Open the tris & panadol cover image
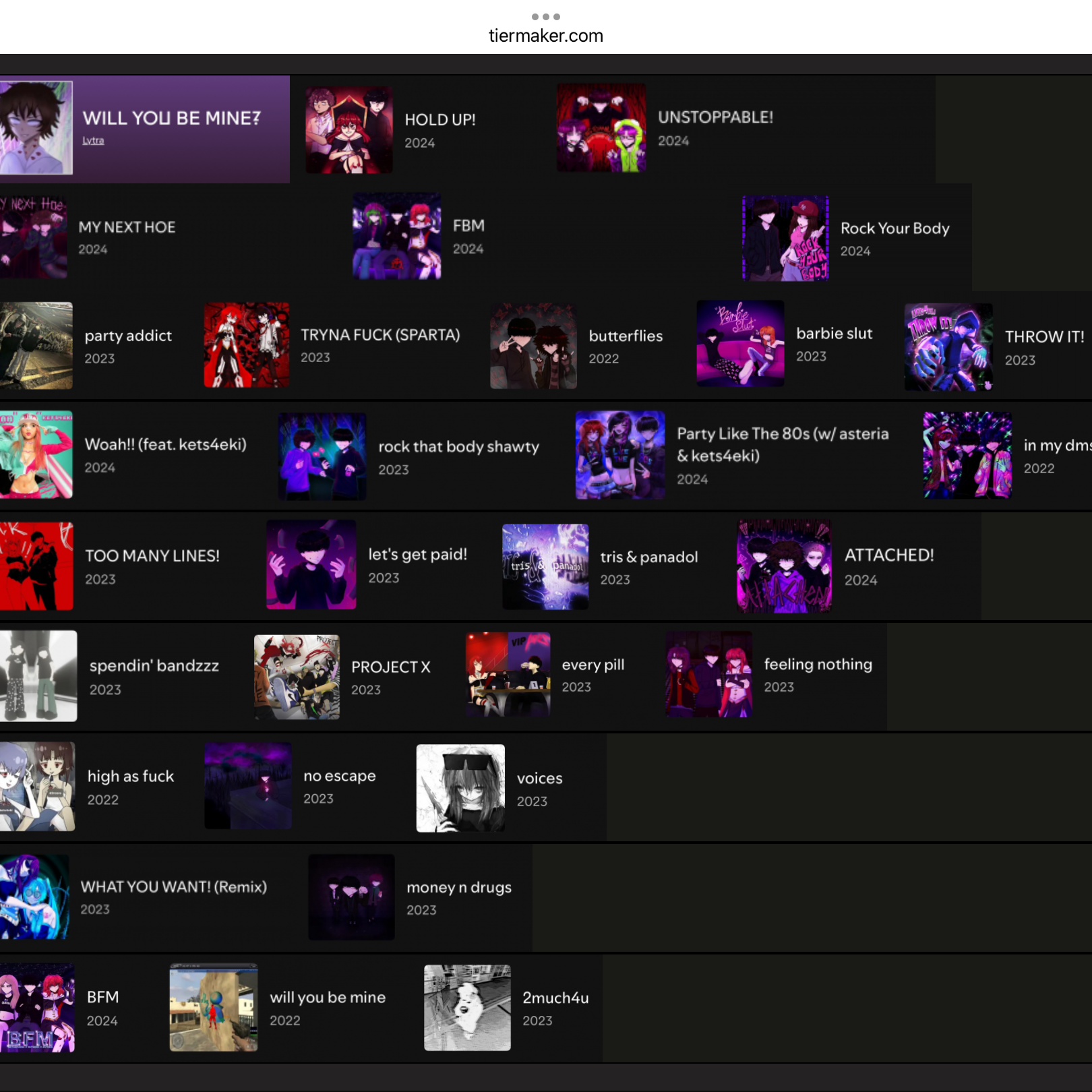Viewport: 1092px width, 1092px height. point(545,567)
